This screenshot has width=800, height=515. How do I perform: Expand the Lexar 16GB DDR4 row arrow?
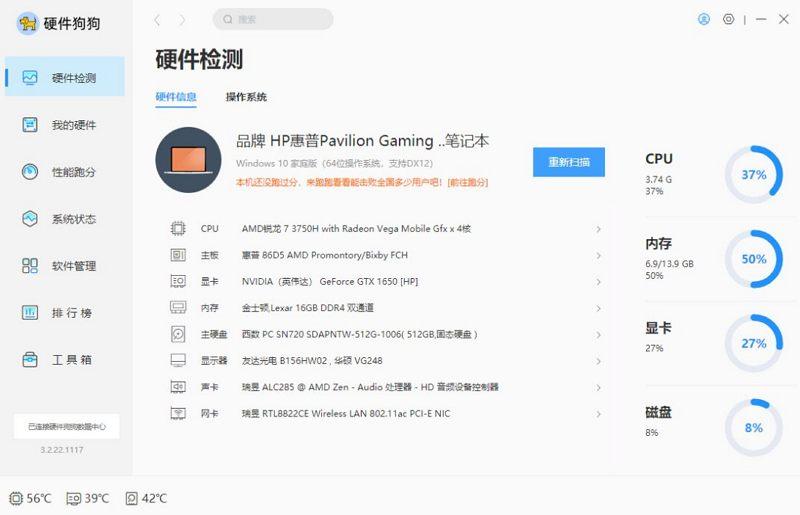click(598, 308)
